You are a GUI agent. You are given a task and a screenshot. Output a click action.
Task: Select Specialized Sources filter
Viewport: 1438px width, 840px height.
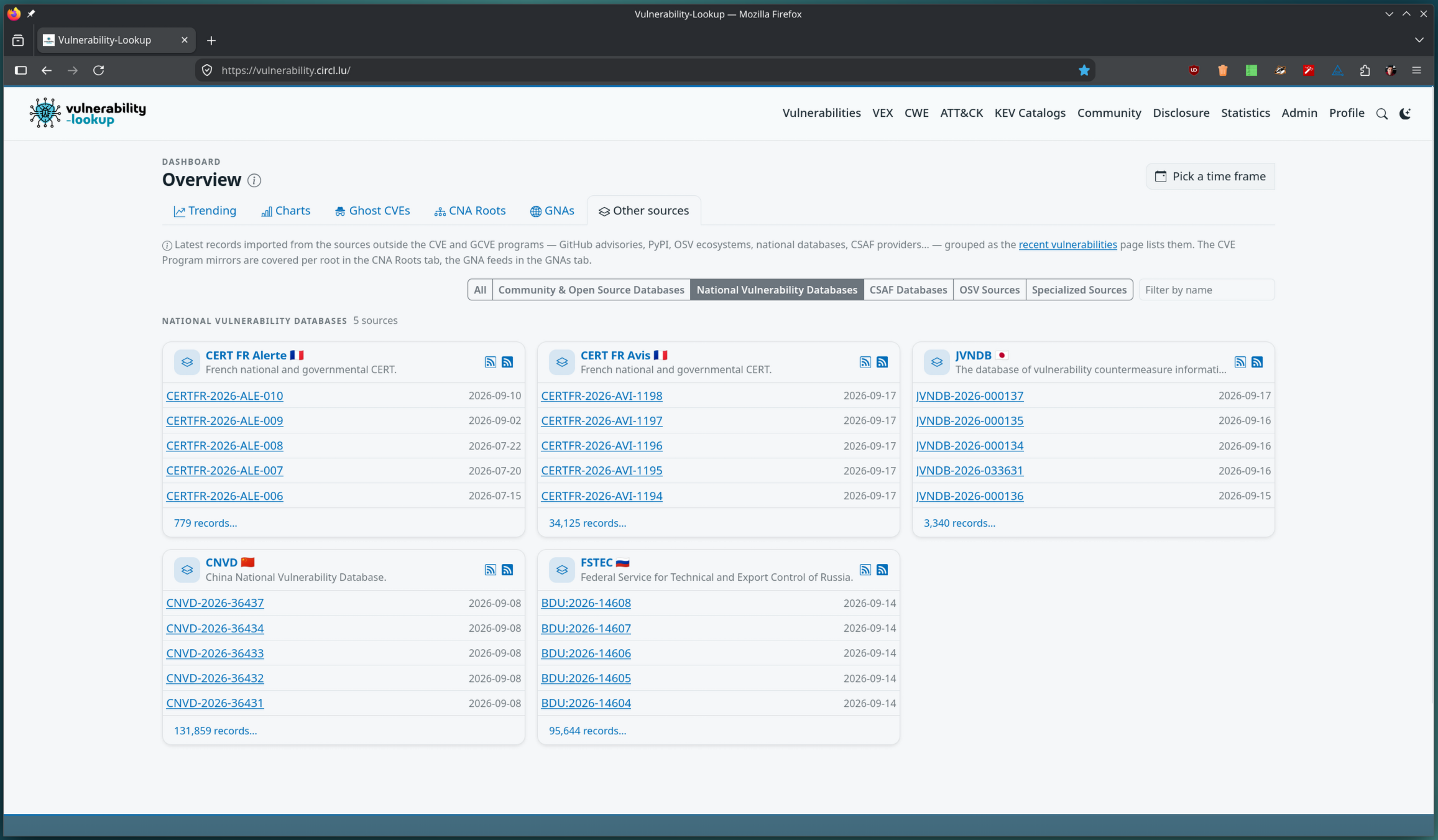[x=1079, y=290]
